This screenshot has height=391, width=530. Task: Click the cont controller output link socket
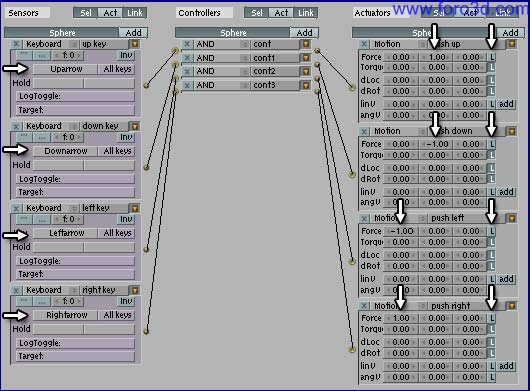click(x=317, y=51)
